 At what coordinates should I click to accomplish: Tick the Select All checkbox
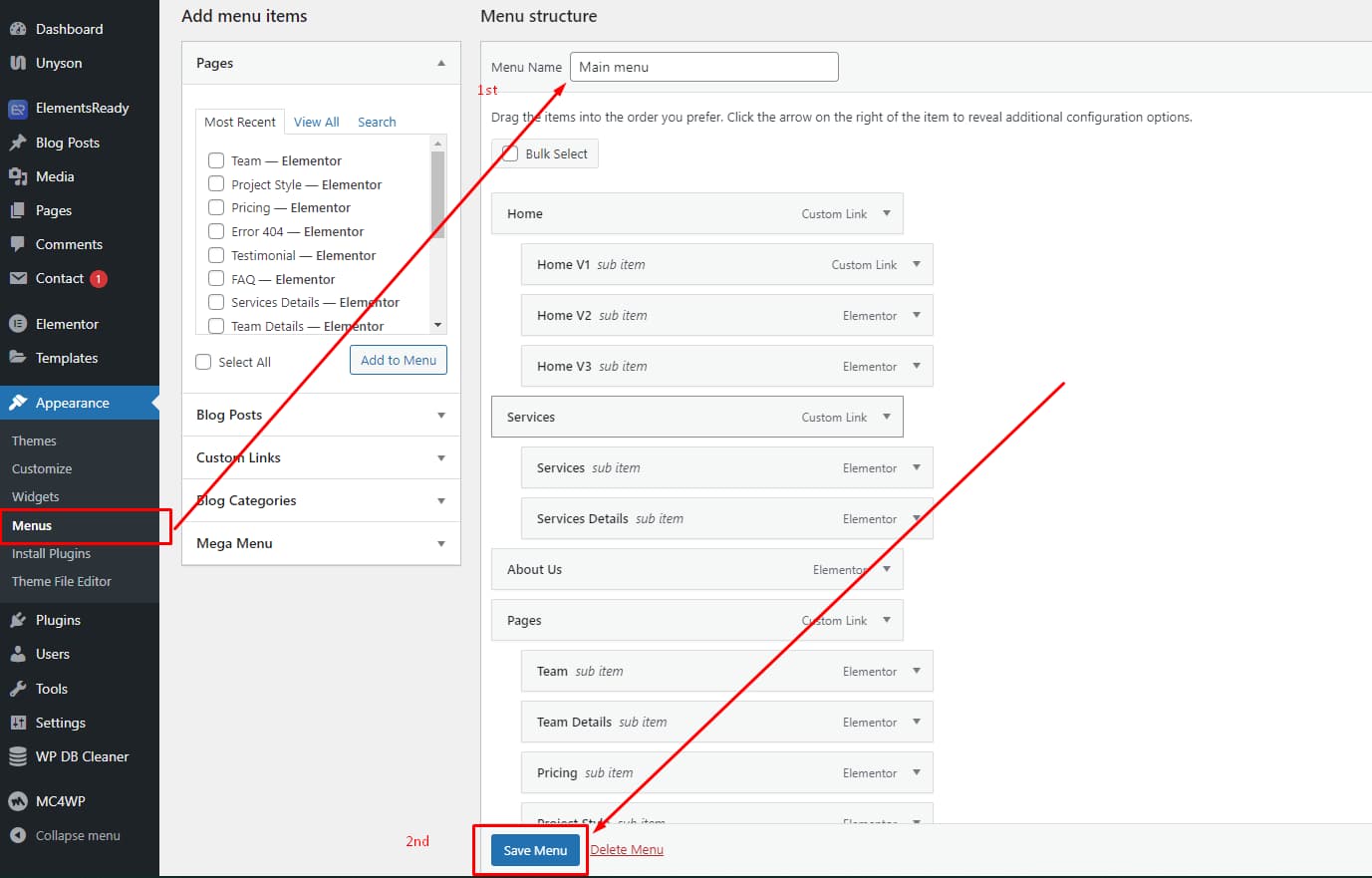tap(203, 362)
